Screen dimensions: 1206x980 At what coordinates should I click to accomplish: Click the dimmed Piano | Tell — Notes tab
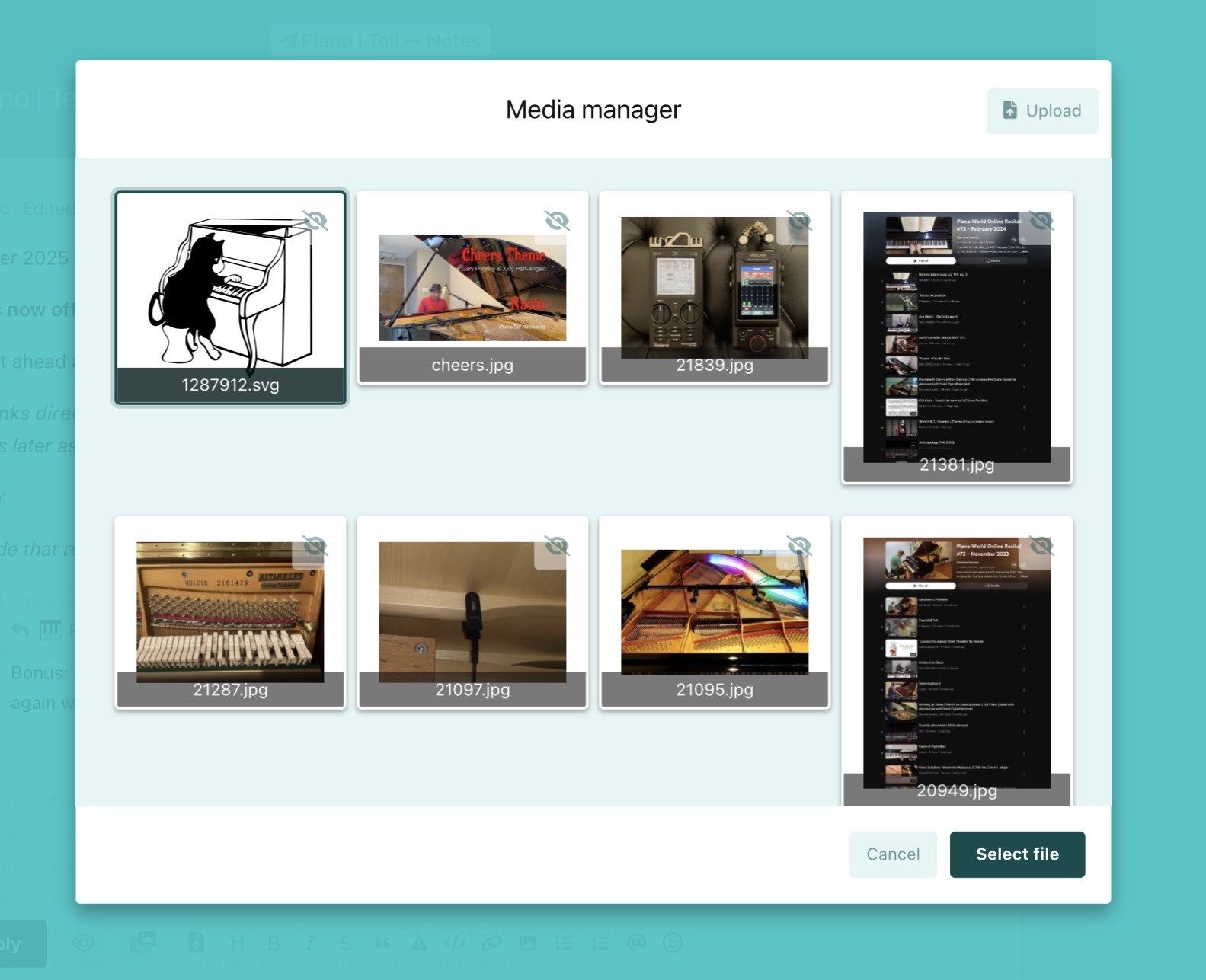point(381,40)
